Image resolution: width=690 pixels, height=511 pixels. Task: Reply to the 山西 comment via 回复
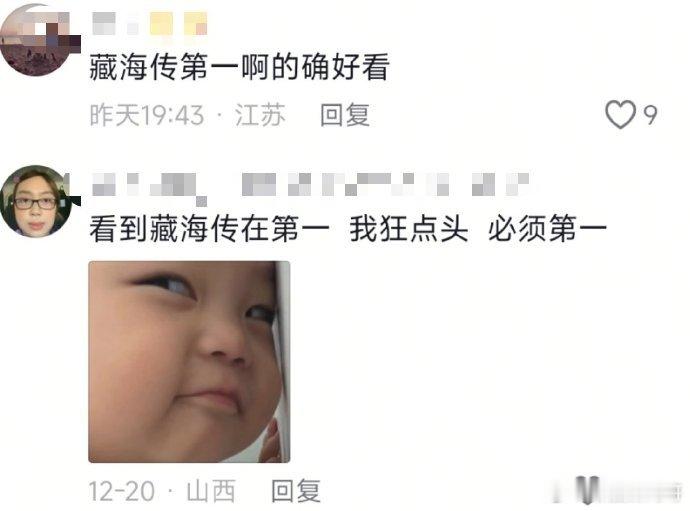click(296, 491)
